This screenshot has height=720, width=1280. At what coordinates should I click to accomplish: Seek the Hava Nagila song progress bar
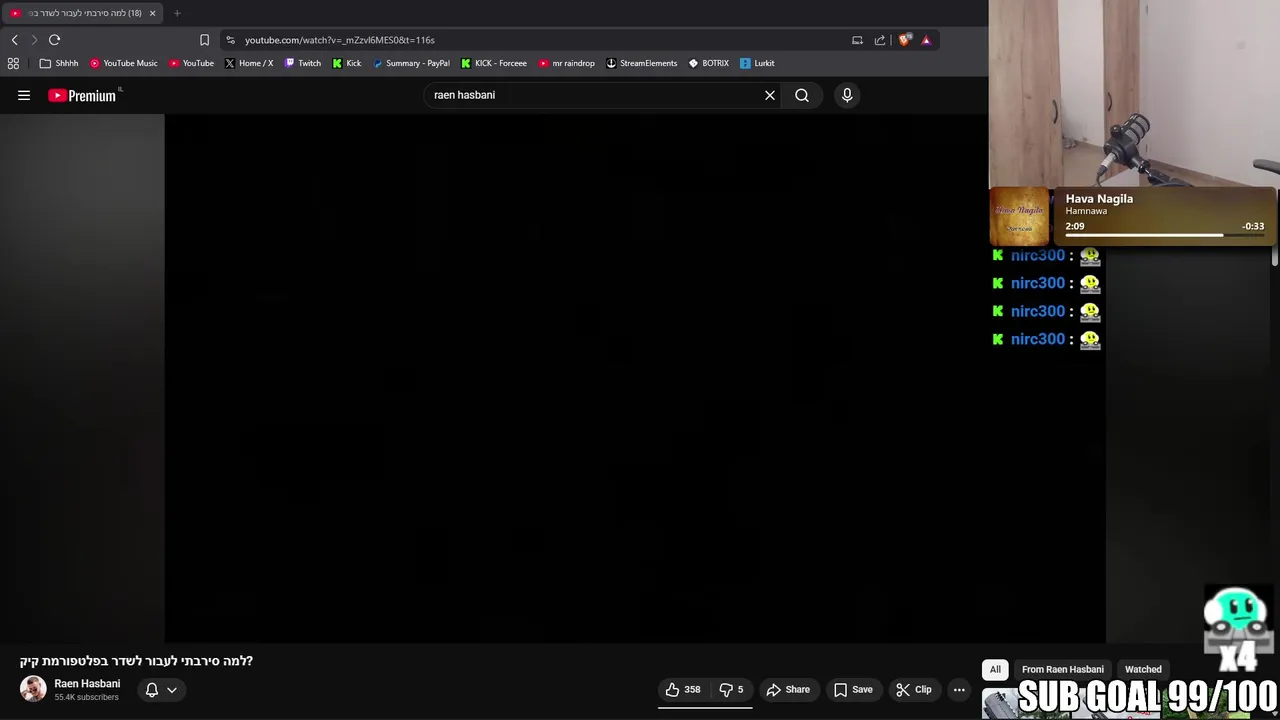[1165, 235]
